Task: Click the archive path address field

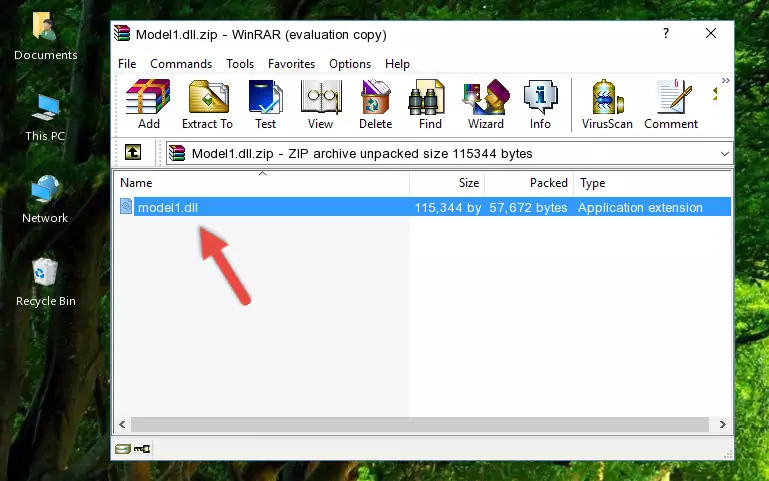Action: (x=449, y=153)
